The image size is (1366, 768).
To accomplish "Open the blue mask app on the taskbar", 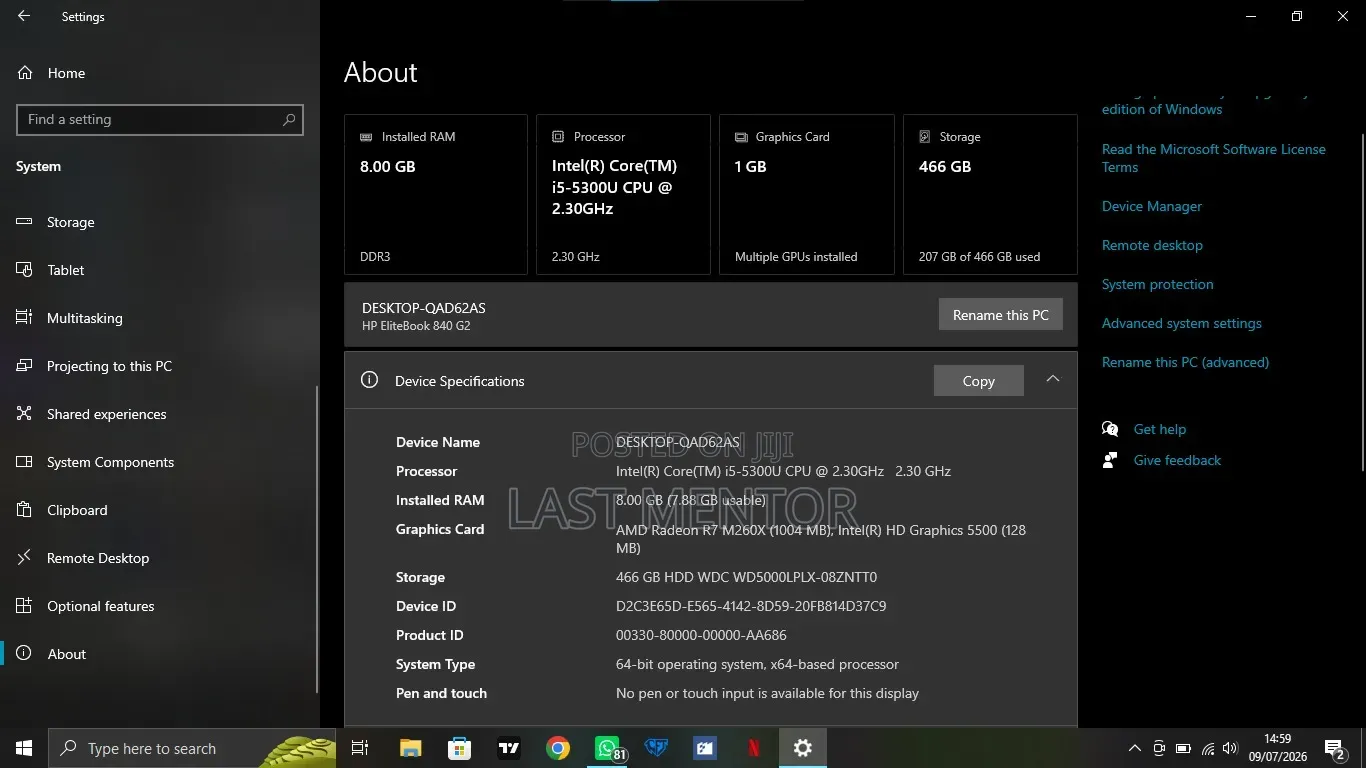I will pos(656,748).
